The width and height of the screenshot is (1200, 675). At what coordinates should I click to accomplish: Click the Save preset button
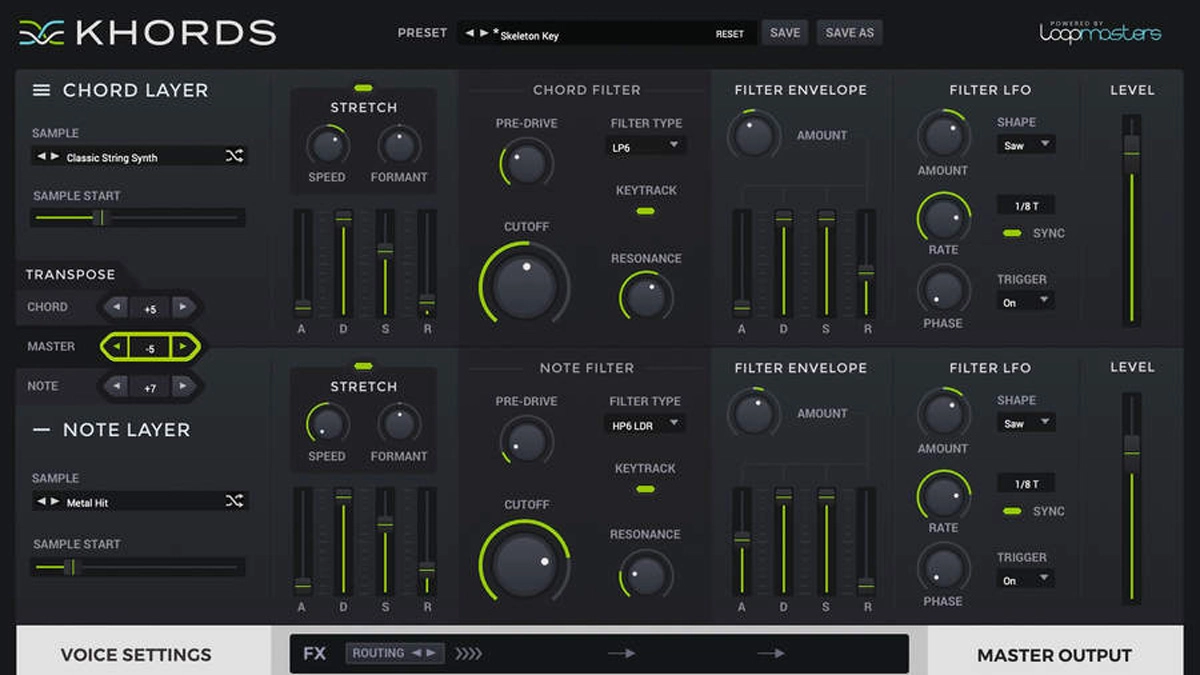[785, 33]
